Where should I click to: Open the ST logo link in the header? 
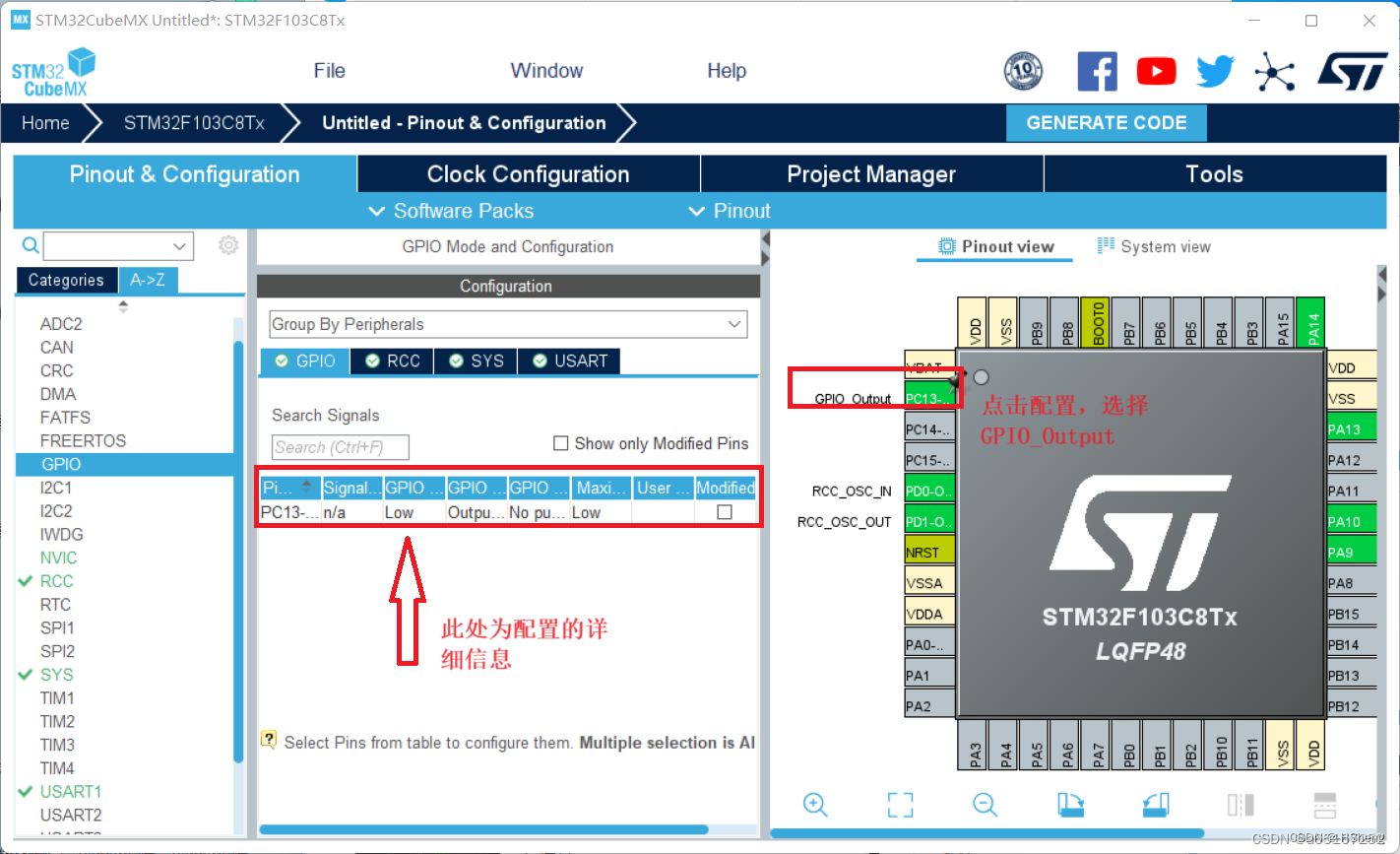click(1352, 70)
